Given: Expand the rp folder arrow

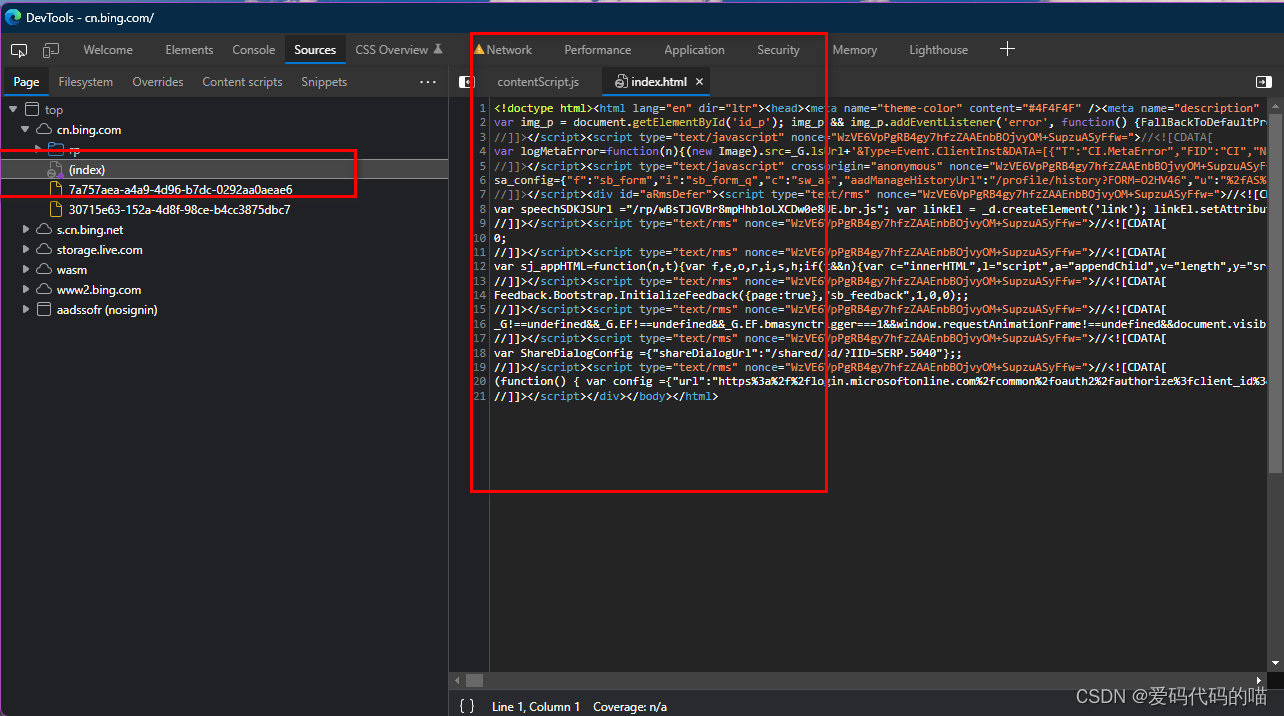Looking at the screenshot, I should 38,149.
